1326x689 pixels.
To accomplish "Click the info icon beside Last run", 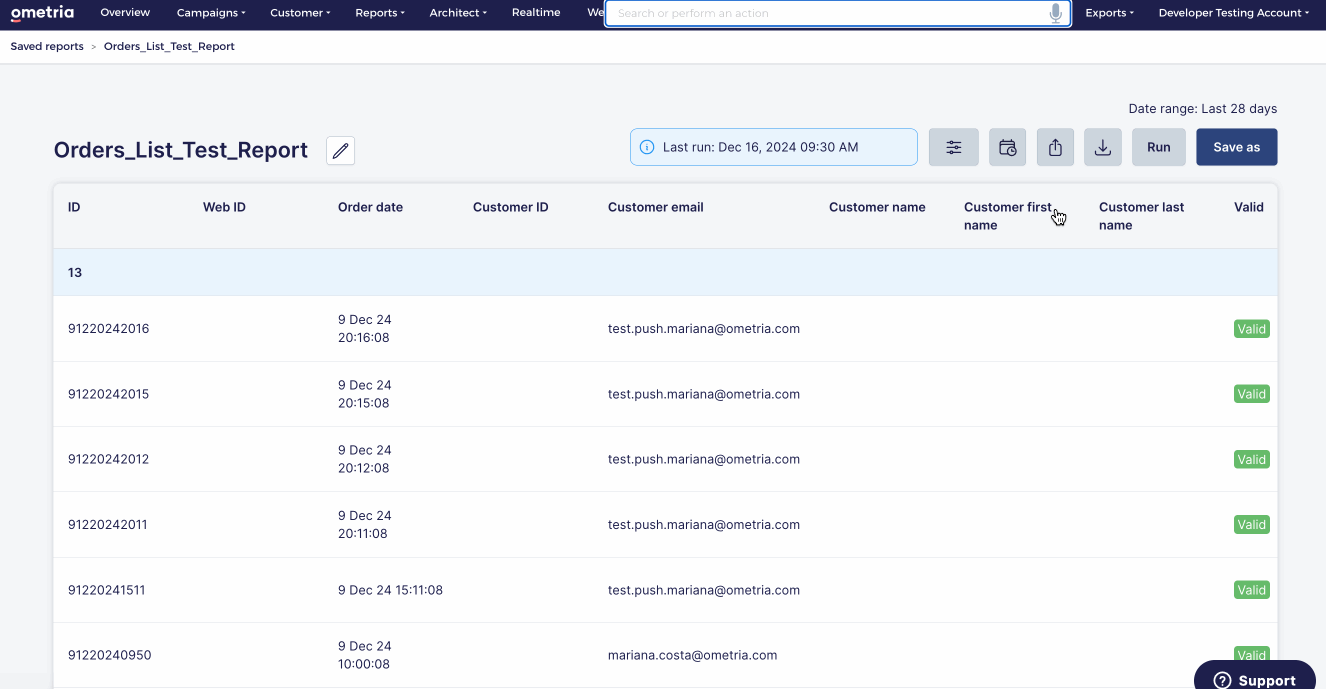I will 646,147.
